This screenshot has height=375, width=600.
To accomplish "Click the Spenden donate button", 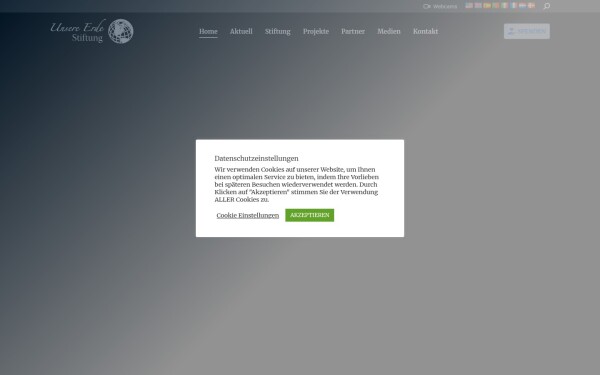I will (527, 31).
